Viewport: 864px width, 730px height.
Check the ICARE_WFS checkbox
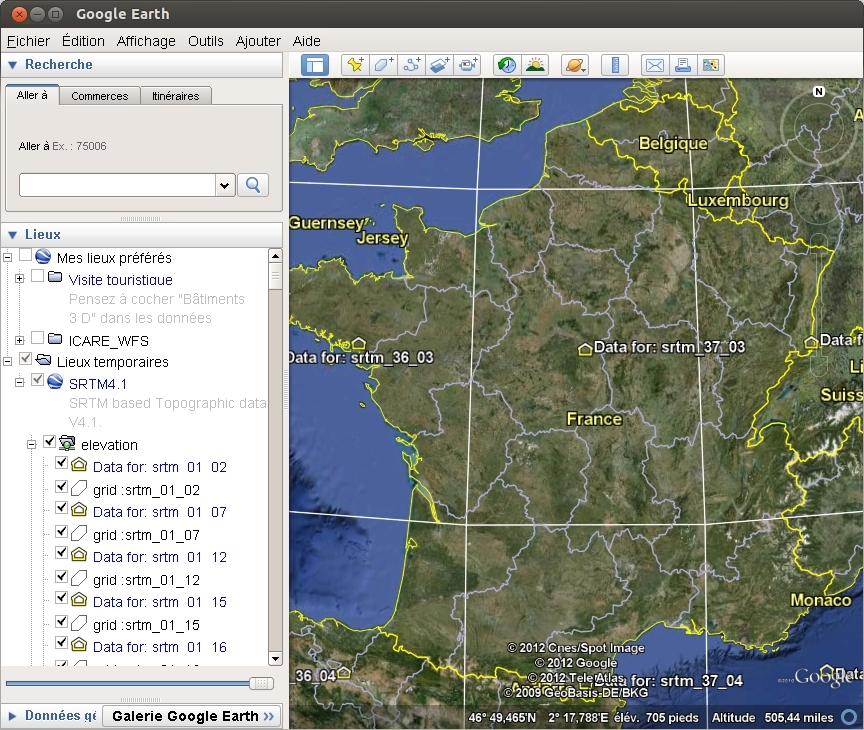pyautogui.click(x=37, y=337)
